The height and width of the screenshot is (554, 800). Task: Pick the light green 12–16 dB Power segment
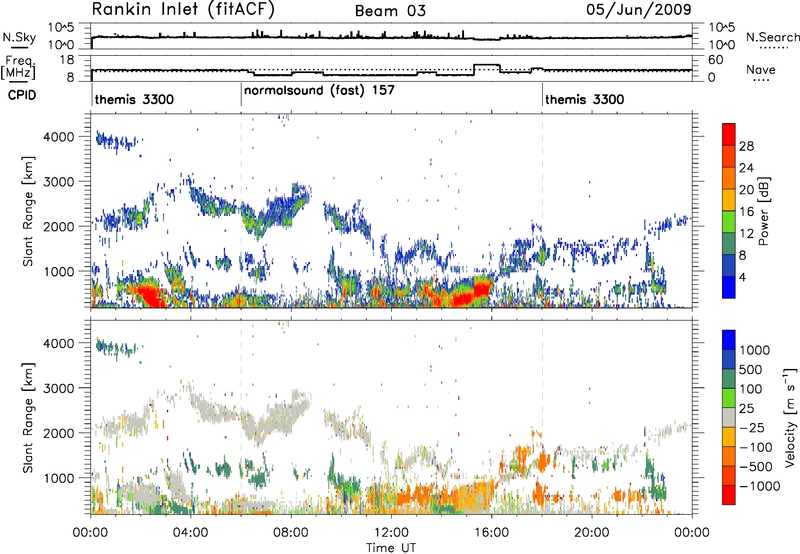729,222
